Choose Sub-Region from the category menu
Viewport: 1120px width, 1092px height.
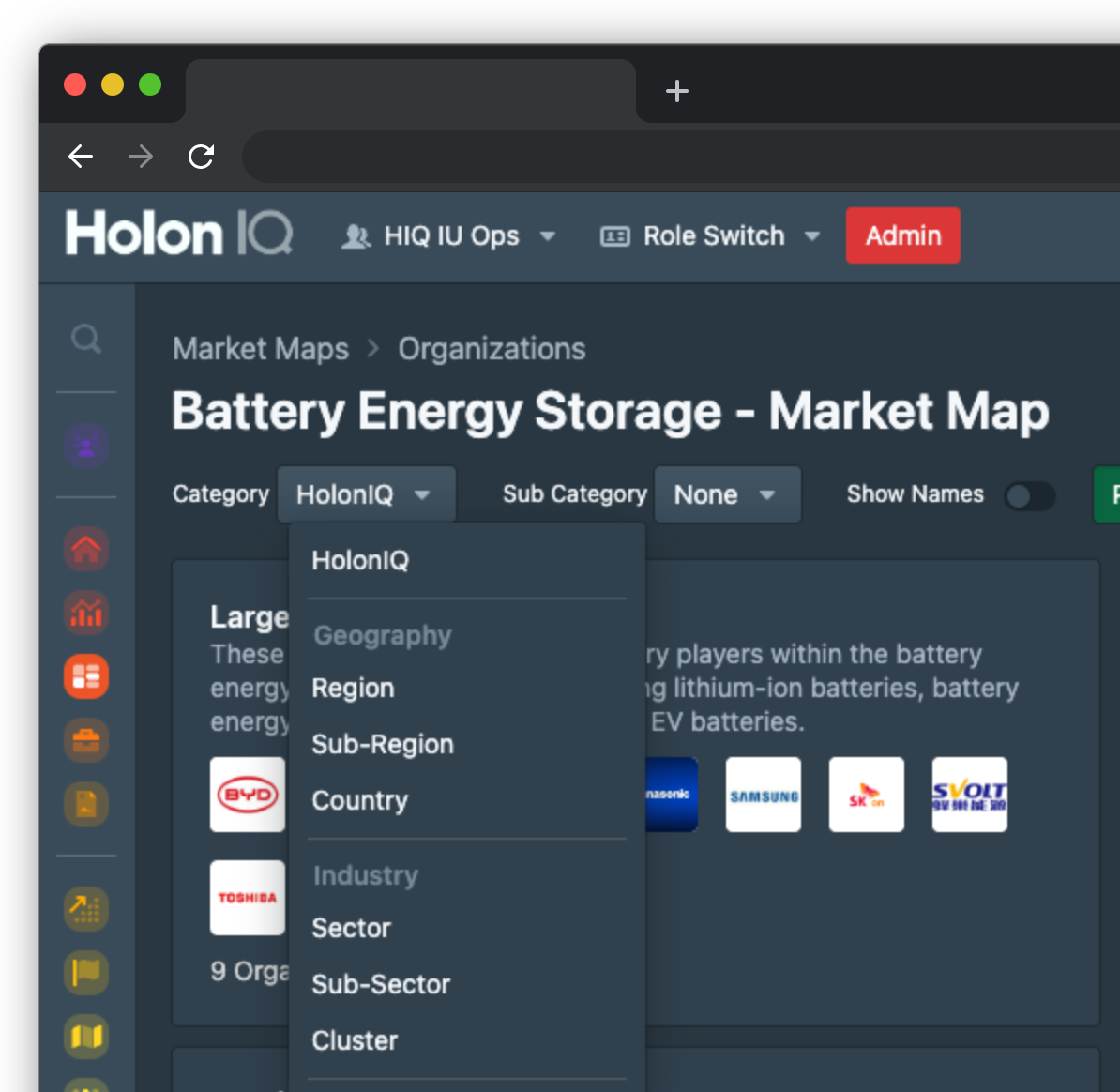click(466, 744)
